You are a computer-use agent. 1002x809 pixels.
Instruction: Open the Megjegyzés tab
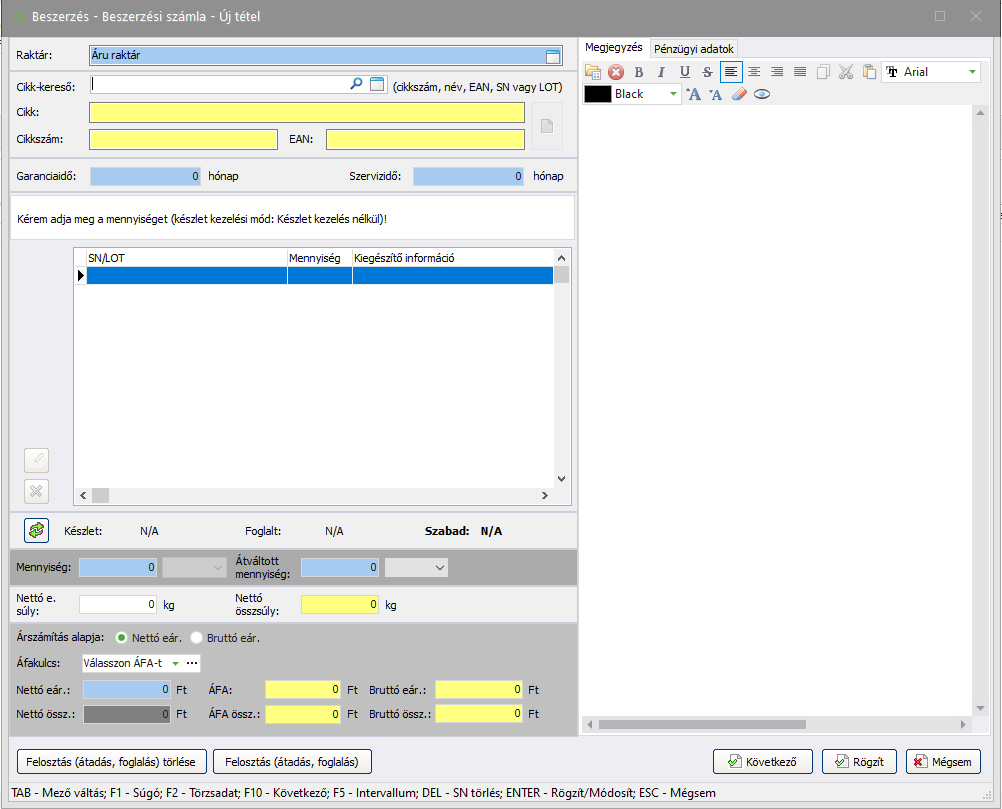tap(613, 48)
